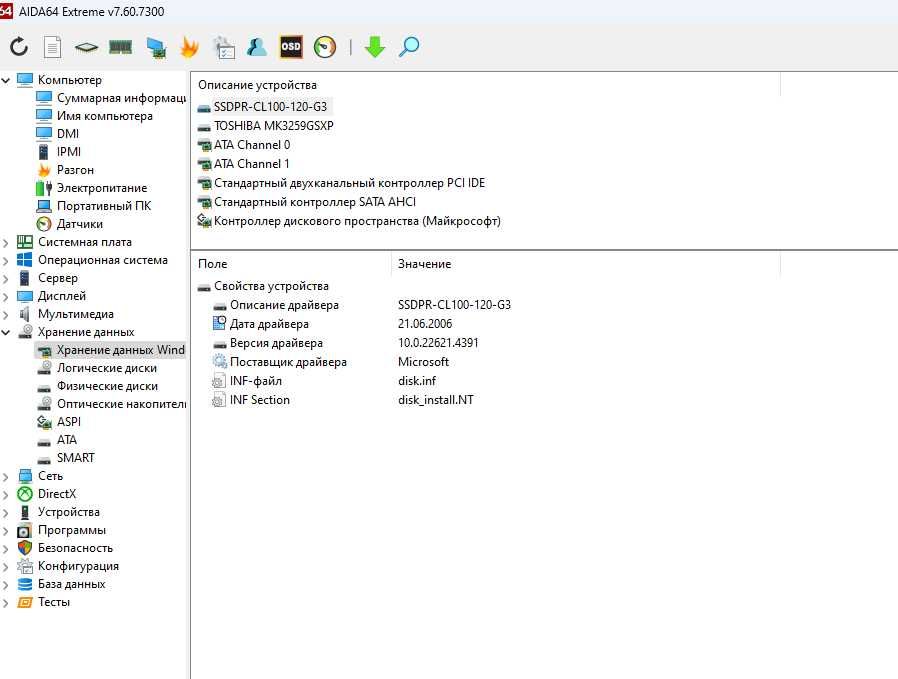Expand the Конфигурация node
The height and width of the screenshot is (679, 898).
pos(6,566)
